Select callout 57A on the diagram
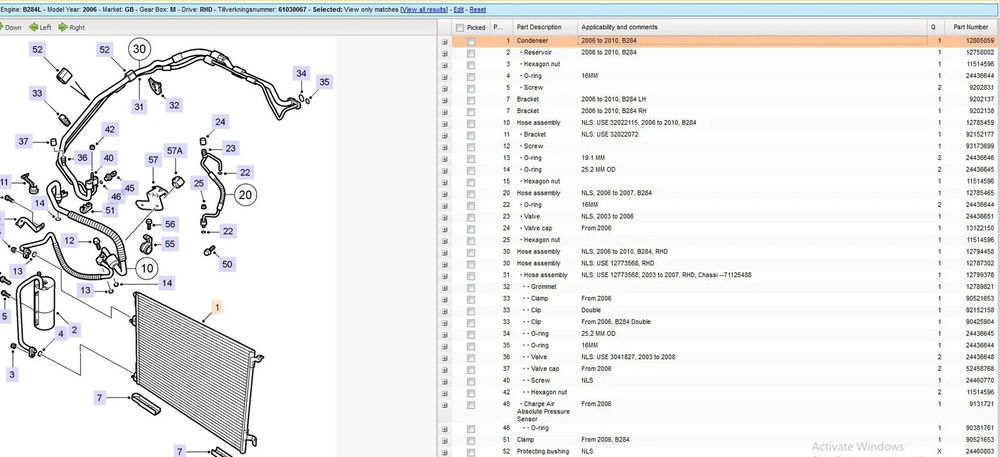This screenshot has width=1000, height=457. [x=175, y=151]
